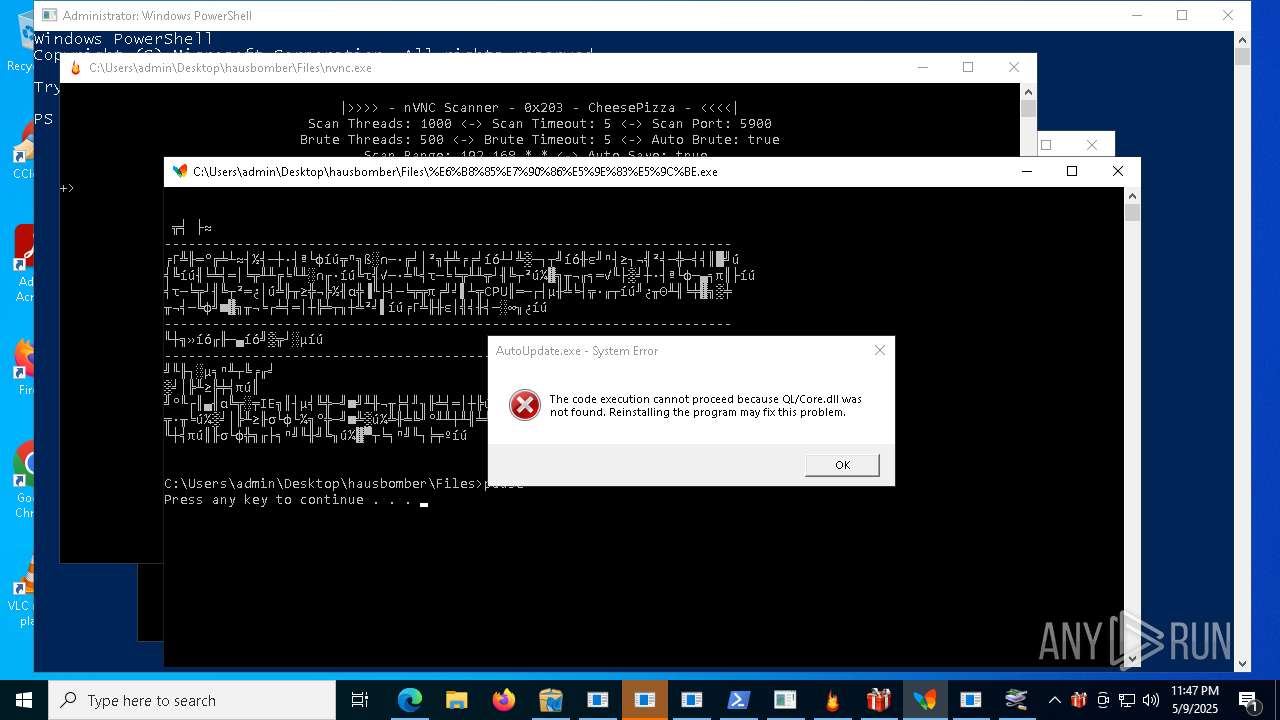Open the notification center icon
Screen dimensions: 1280x720
click(x=1248, y=700)
